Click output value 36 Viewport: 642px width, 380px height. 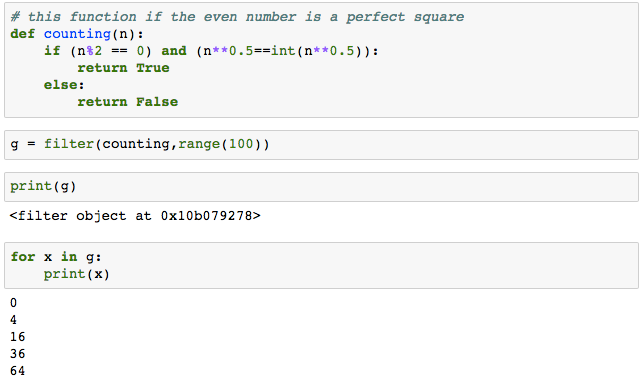18,354
